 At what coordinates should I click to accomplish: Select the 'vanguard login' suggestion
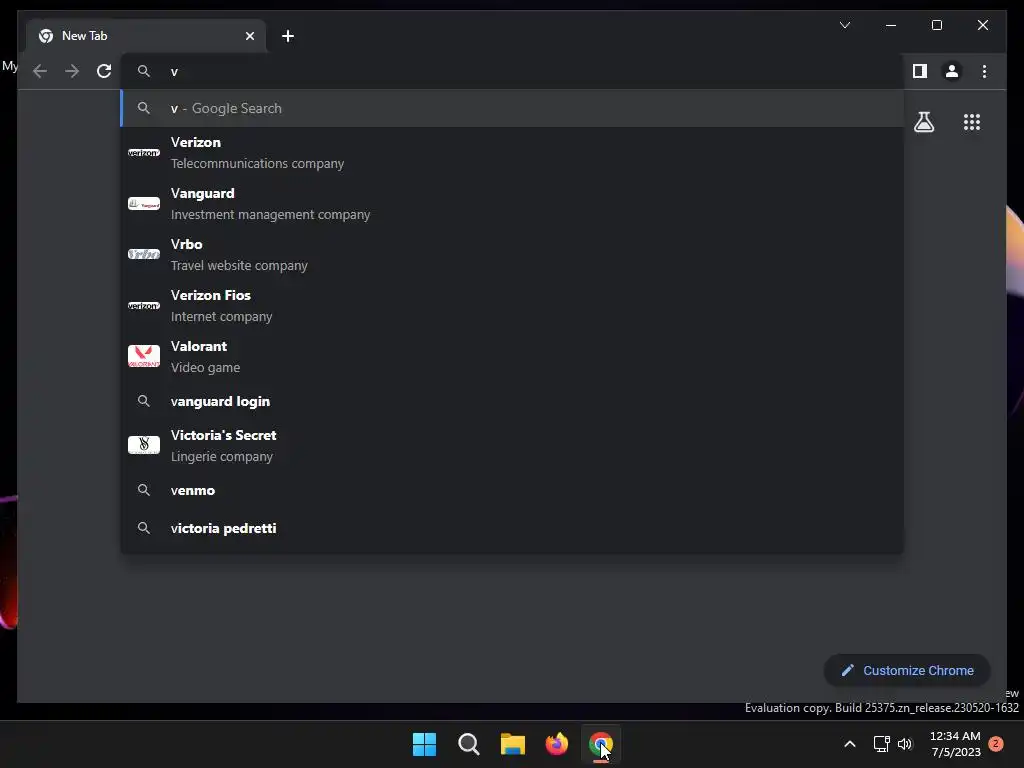[x=513, y=401]
